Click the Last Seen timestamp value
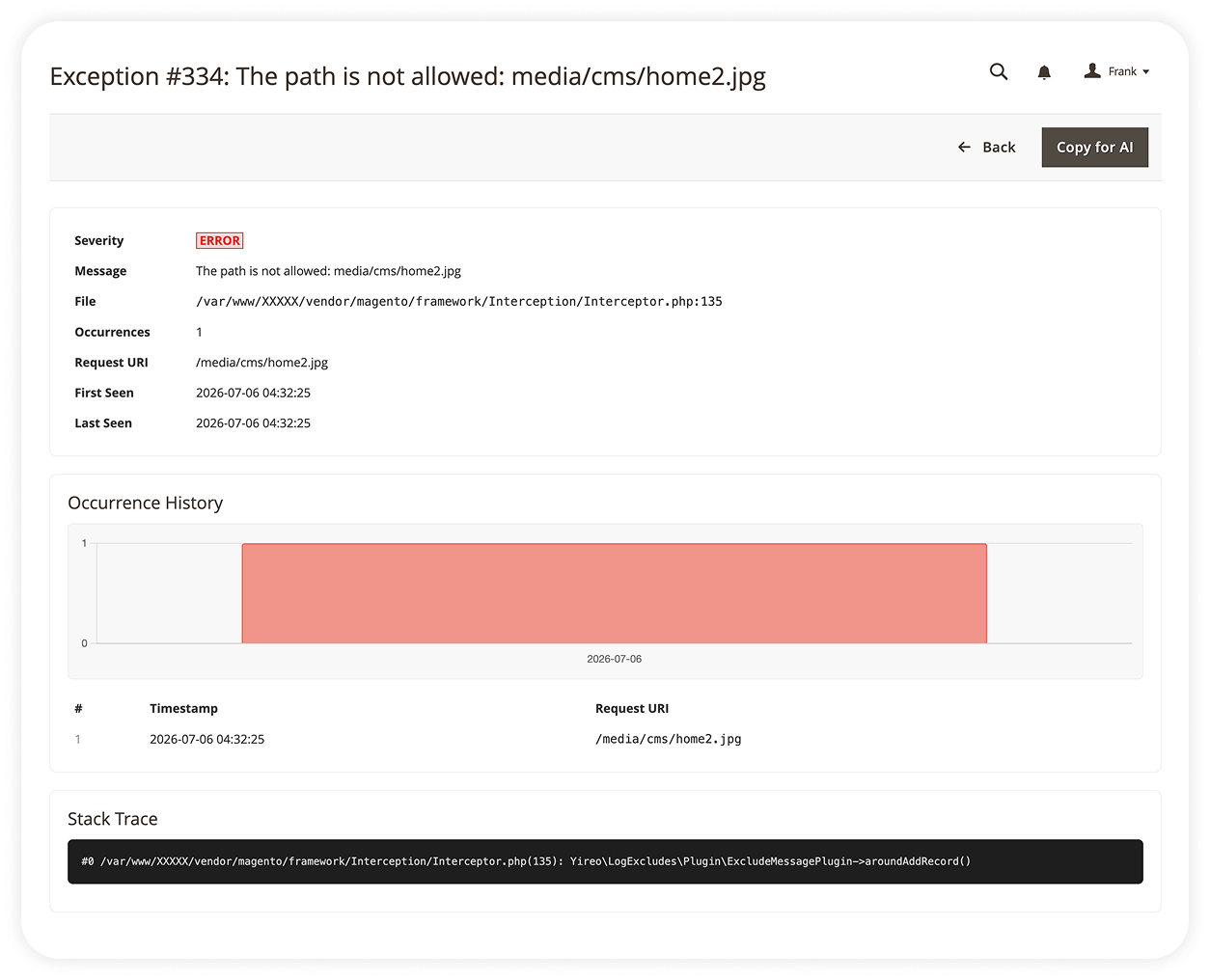Viewport: 1210px width, 980px height. [x=254, y=423]
